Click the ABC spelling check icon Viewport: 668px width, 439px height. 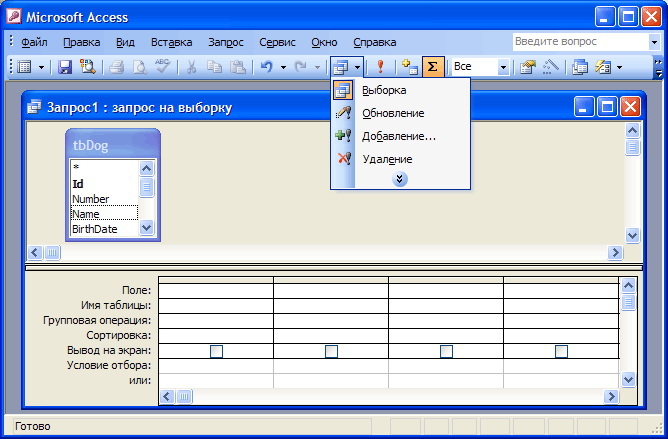pyautogui.click(x=163, y=67)
